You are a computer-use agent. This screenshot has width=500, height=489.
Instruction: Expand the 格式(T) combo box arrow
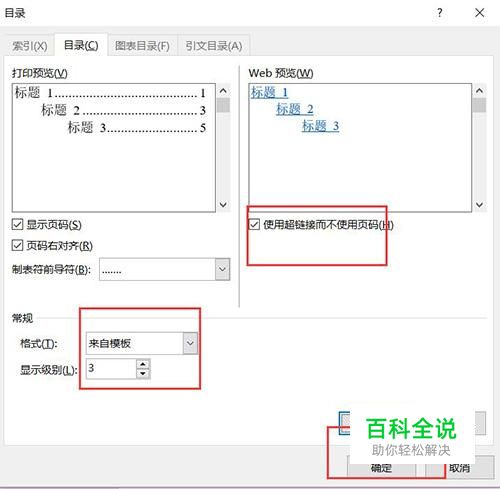190,343
